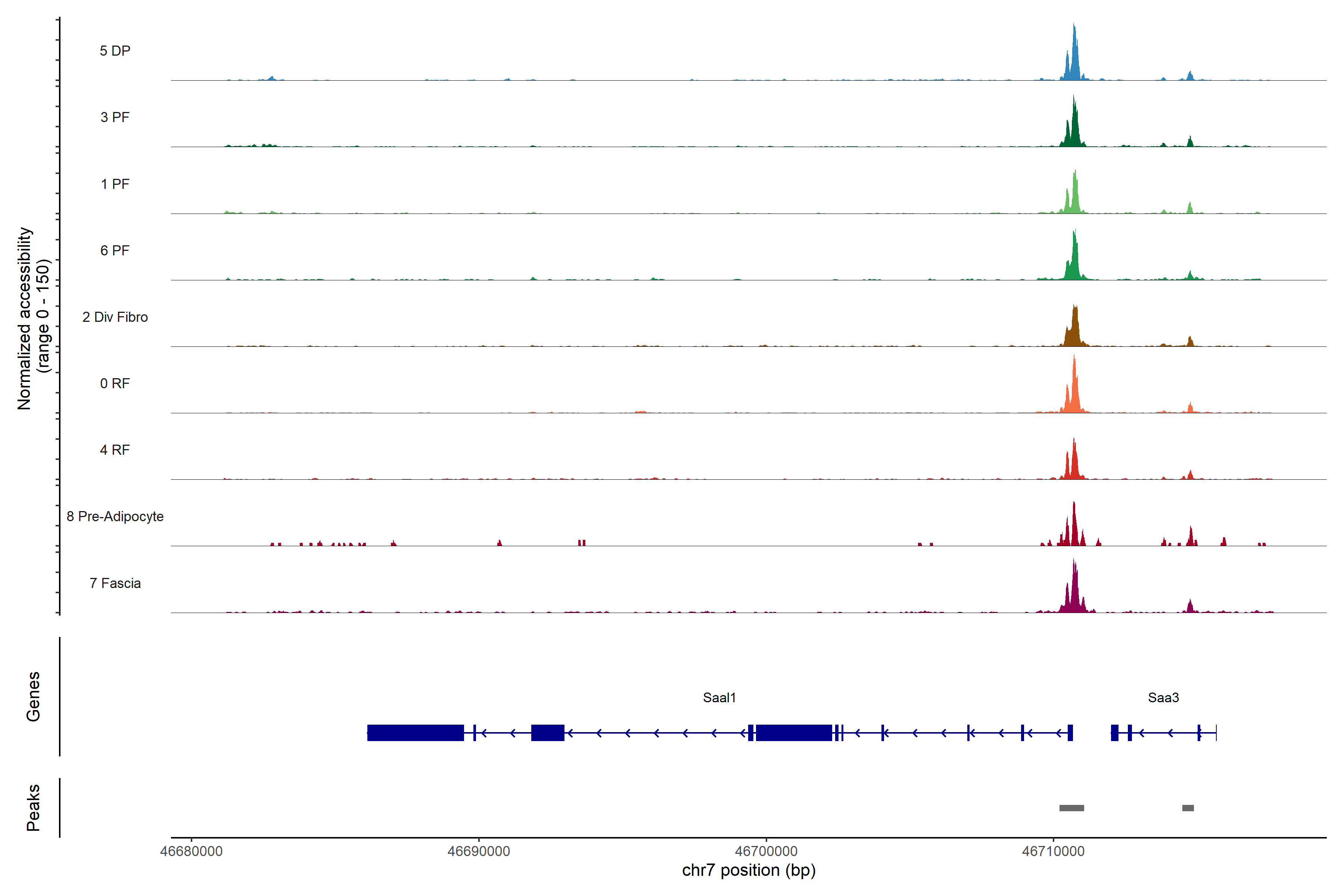The image size is (1344, 896).
Task: Click the 46690000 axis tick label
Action: click(478, 852)
